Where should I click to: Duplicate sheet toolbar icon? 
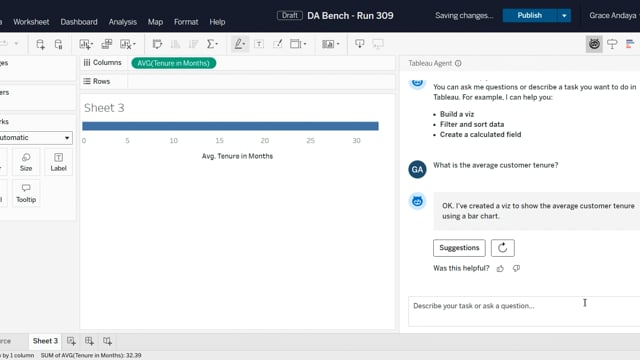pyautogui.click(x=107, y=44)
